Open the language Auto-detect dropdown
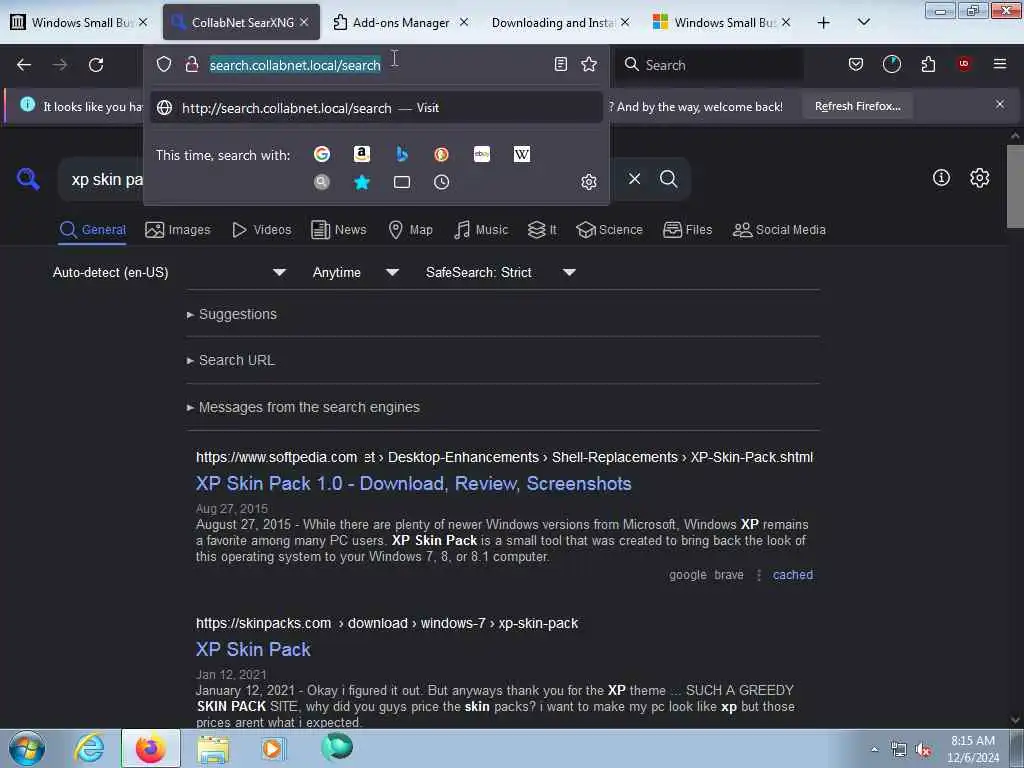This screenshot has height=768, width=1024. (168, 272)
